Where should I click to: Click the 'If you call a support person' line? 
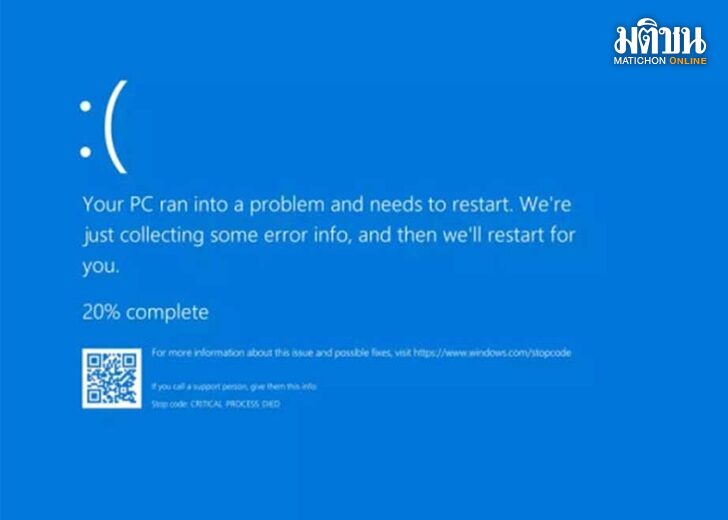(x=234, y=386)
